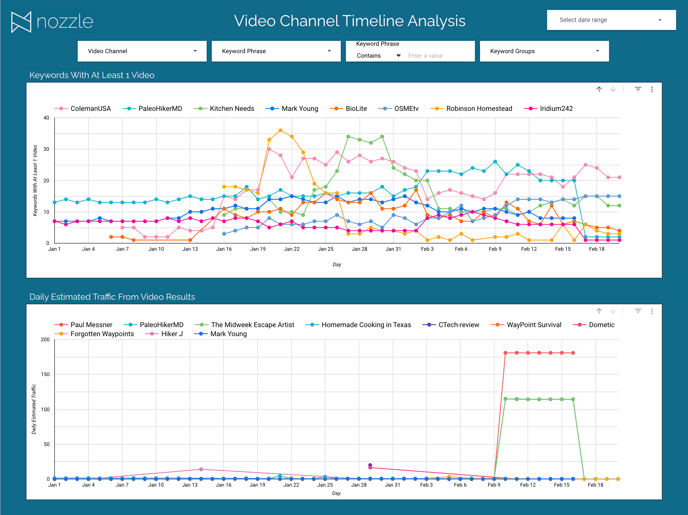Click Daily Estimated Traffic From Video Results heading
This screenshot has width=688, height=515.
coord(112,297)
